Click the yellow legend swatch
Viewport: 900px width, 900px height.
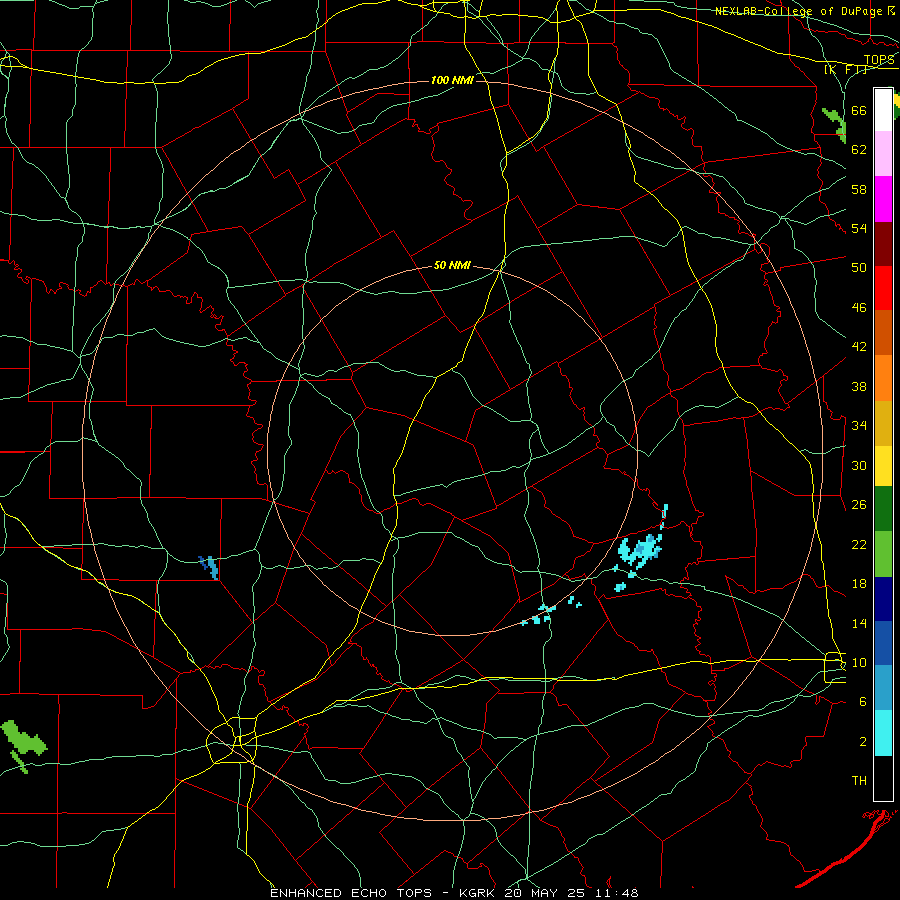pos(883,466)
